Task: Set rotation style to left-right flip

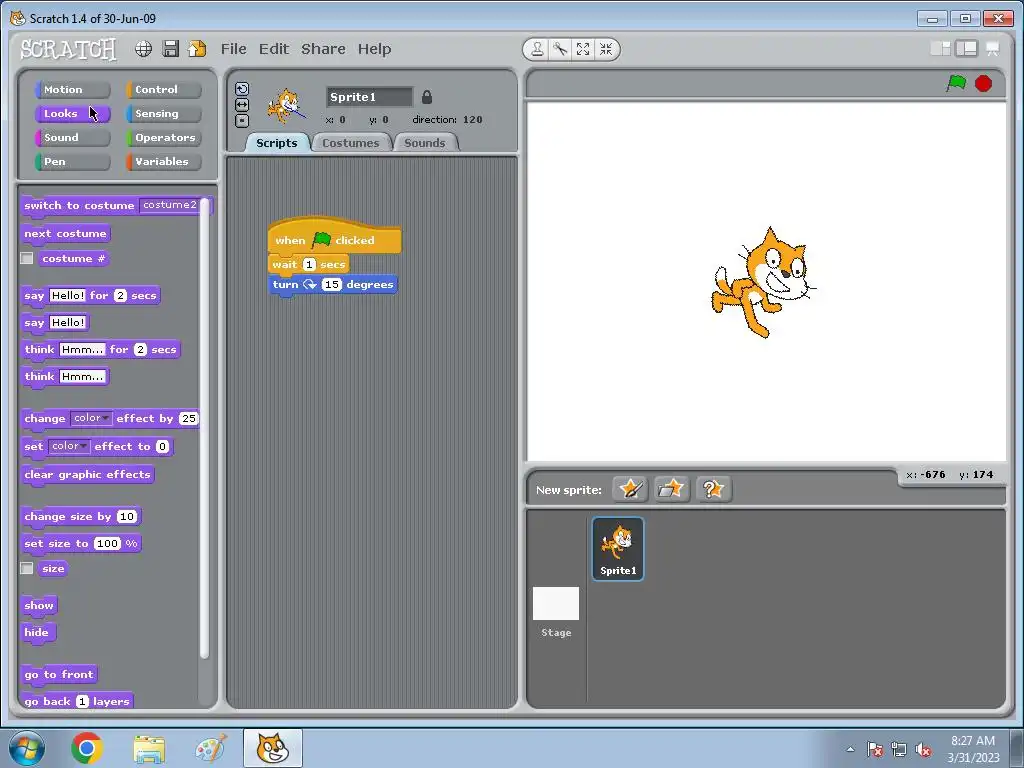Action: [x=242, y=105]
